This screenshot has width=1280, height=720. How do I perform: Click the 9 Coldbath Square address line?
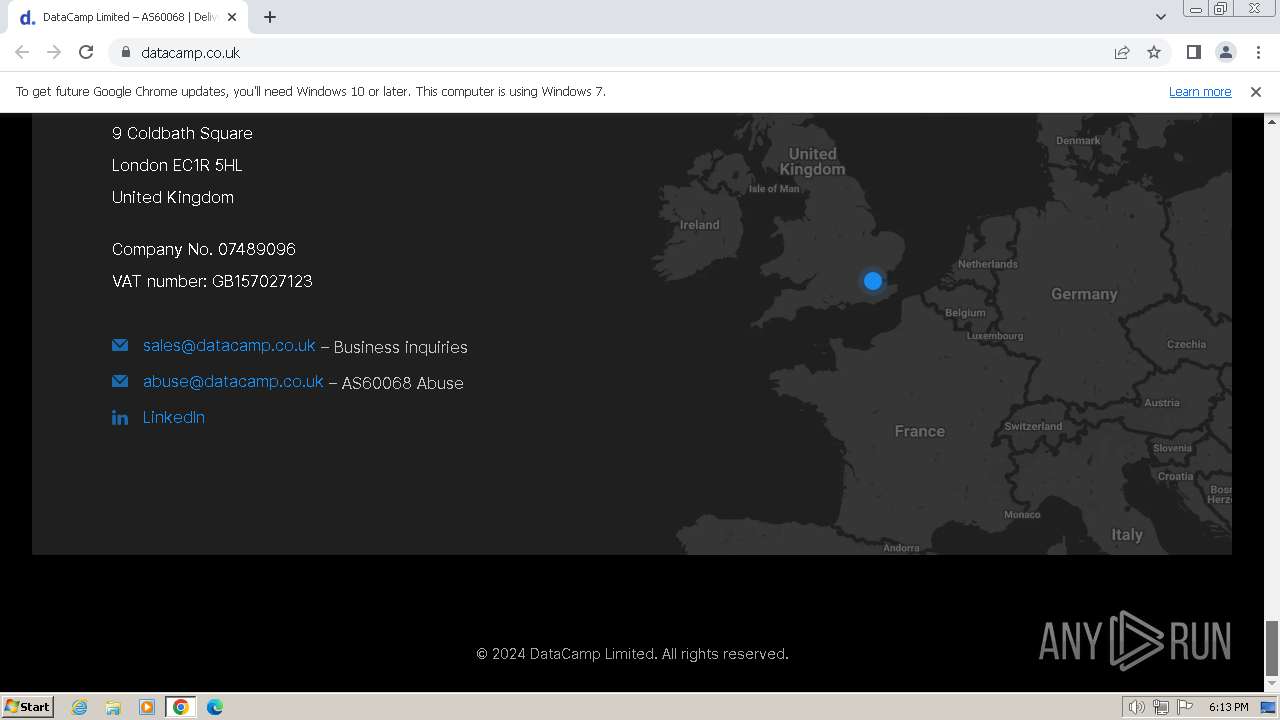tap(182, 133)
